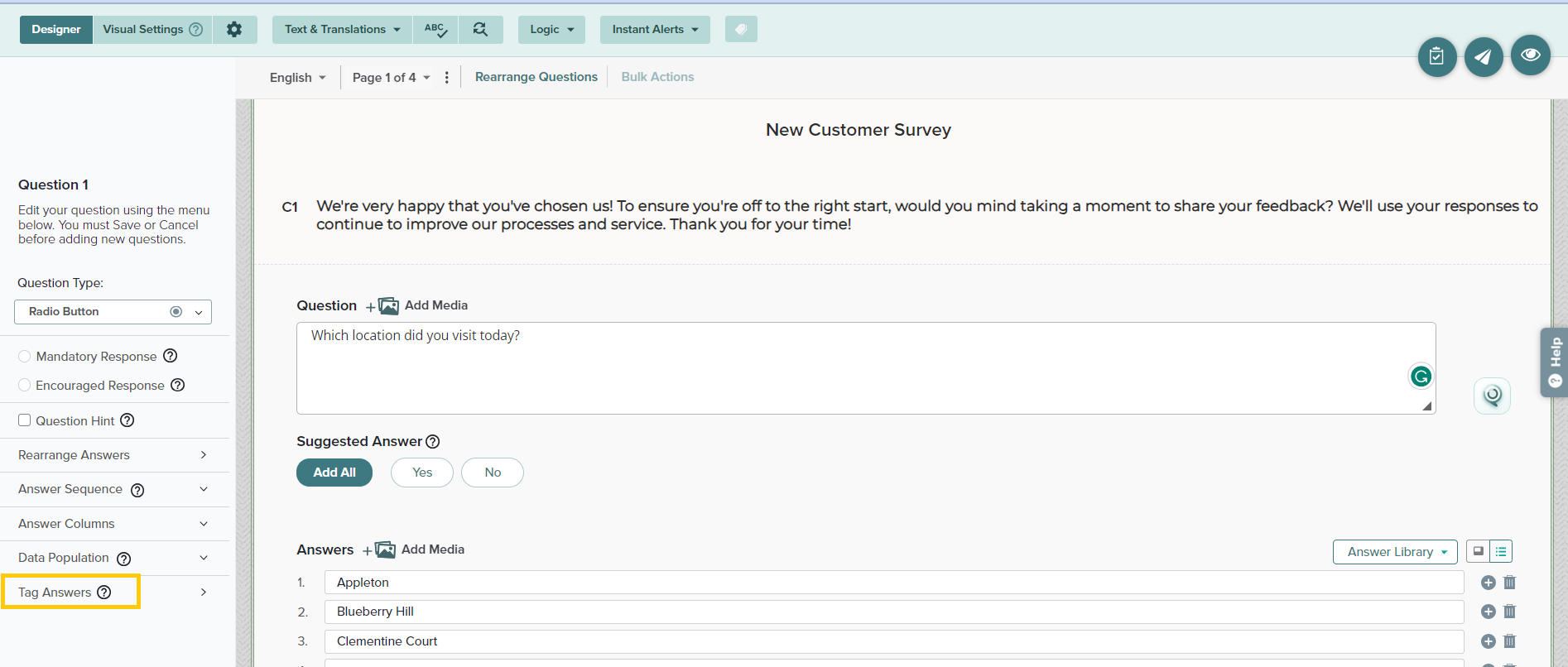Image resolution: width=1568 pixels, height=667 pixels.
Task: Delete the Appleton answer with trash icon
Action: (1509, 583)
